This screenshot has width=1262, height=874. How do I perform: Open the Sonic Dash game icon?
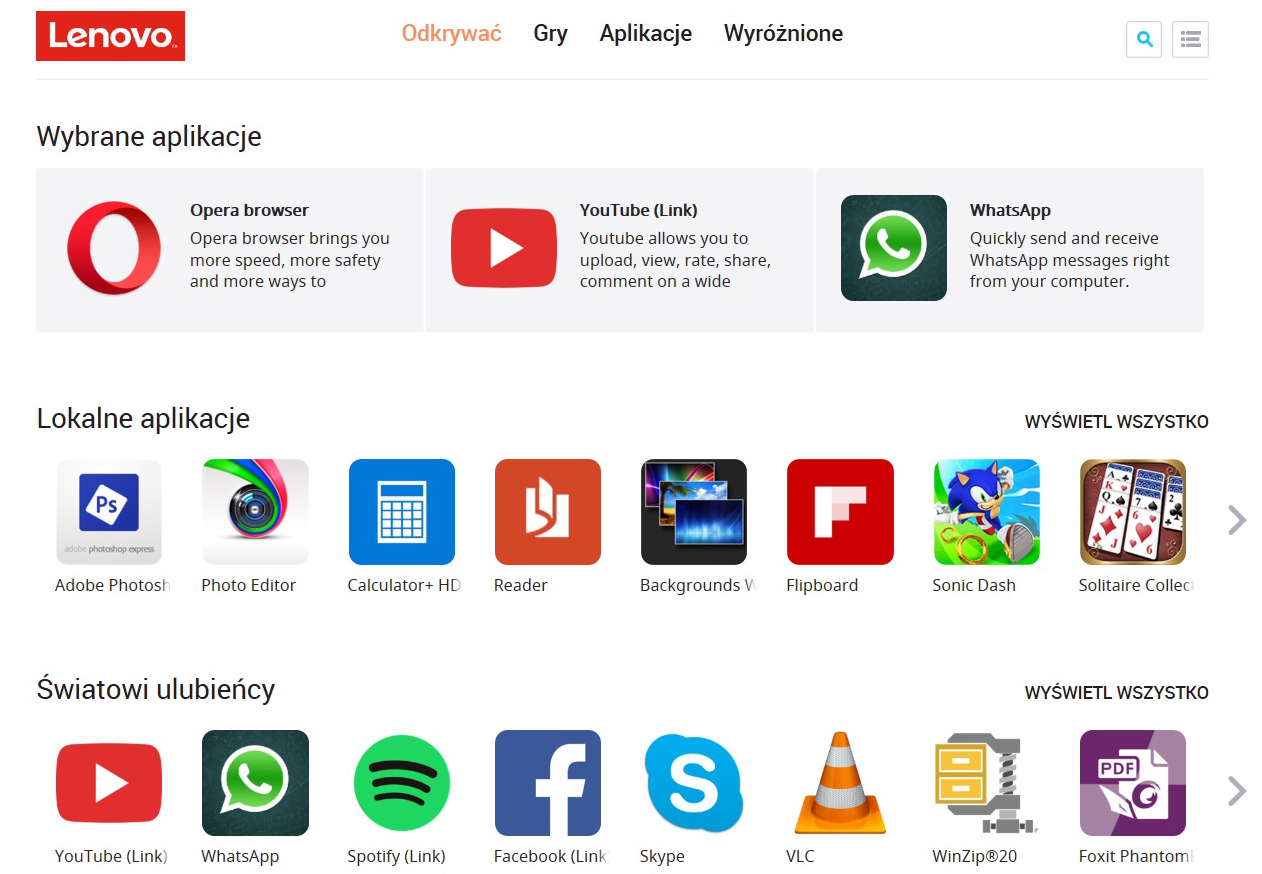[x=986, y=512]
